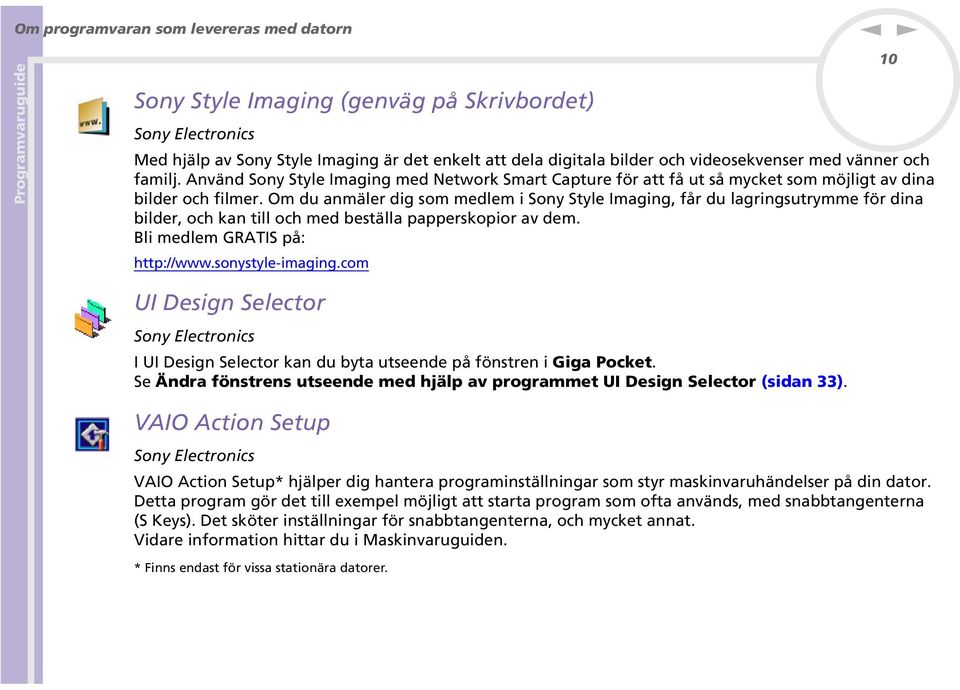Click the header 'Om programvaran som levereras med datorn'
Image resolution: width=960 pixels, height=690 pixels.
(183, 29)
